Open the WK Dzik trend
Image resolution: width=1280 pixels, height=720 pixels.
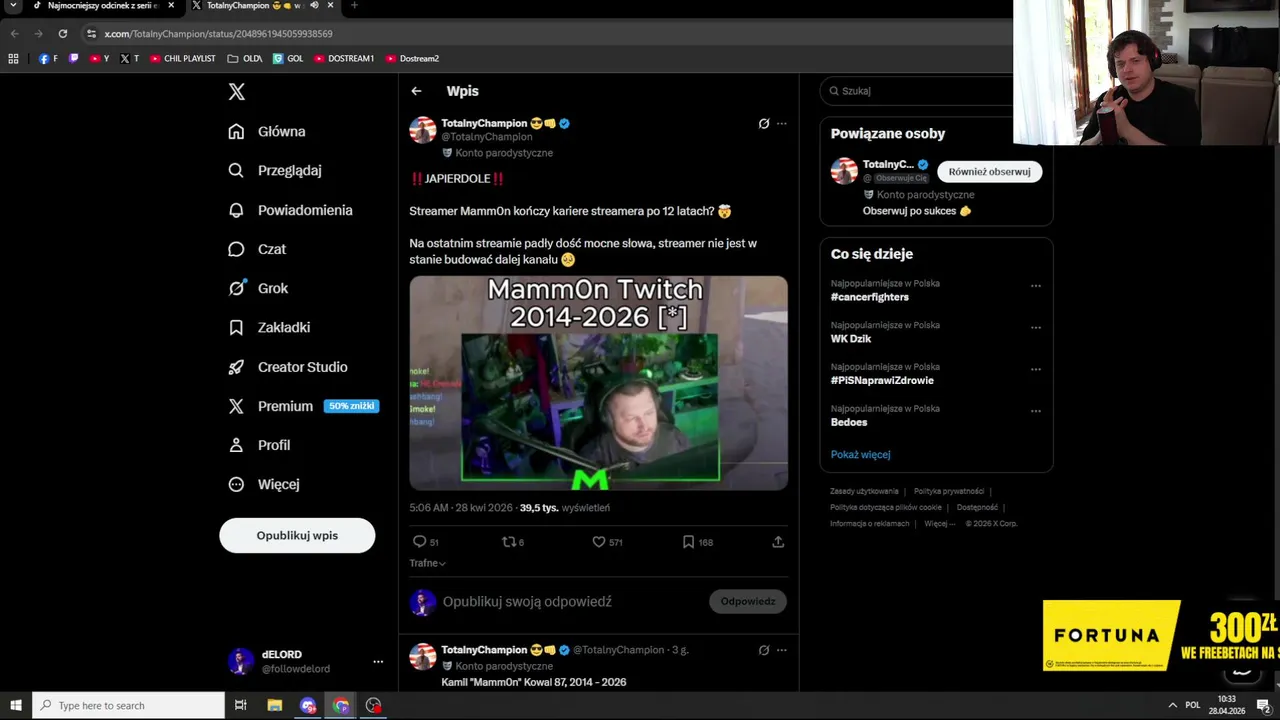tap(851, 339)
